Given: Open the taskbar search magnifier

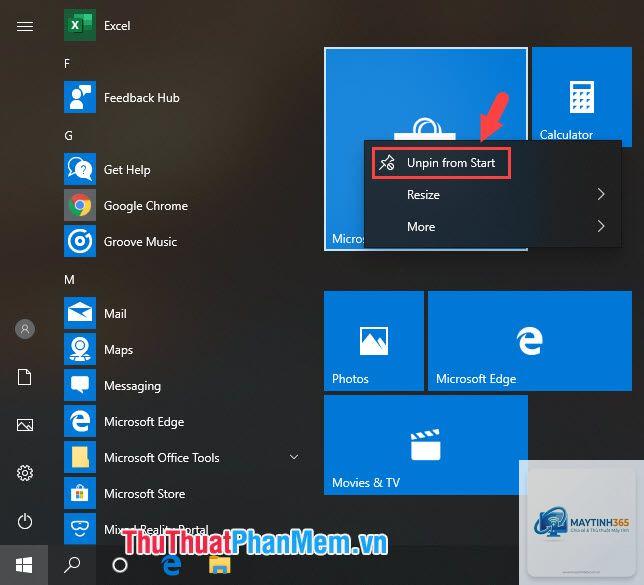Looking at the screenshot, I should click(x=72, y=565).
